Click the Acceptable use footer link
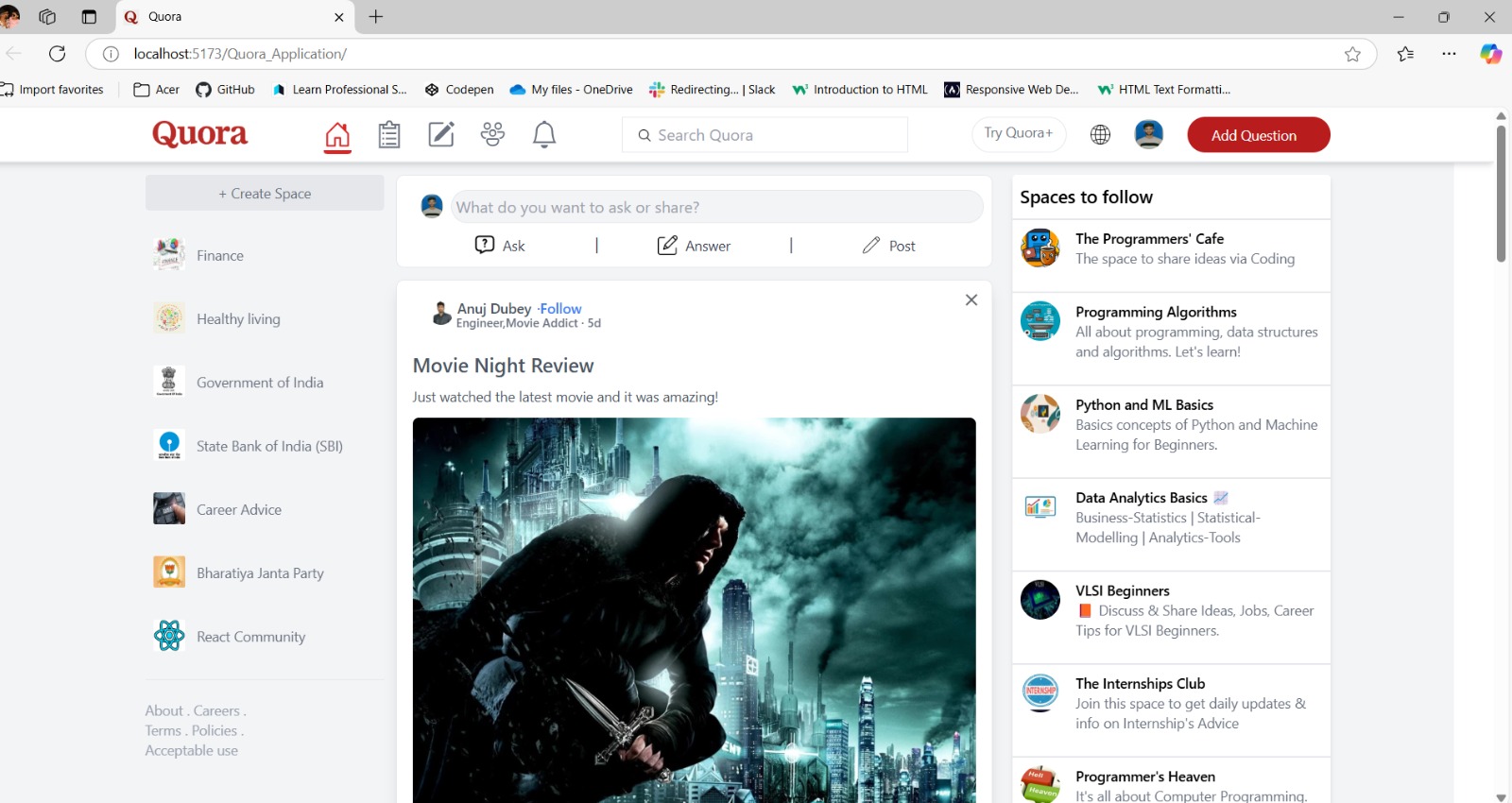The width and height of the screenshot is (1512, 803). [192, 750]
